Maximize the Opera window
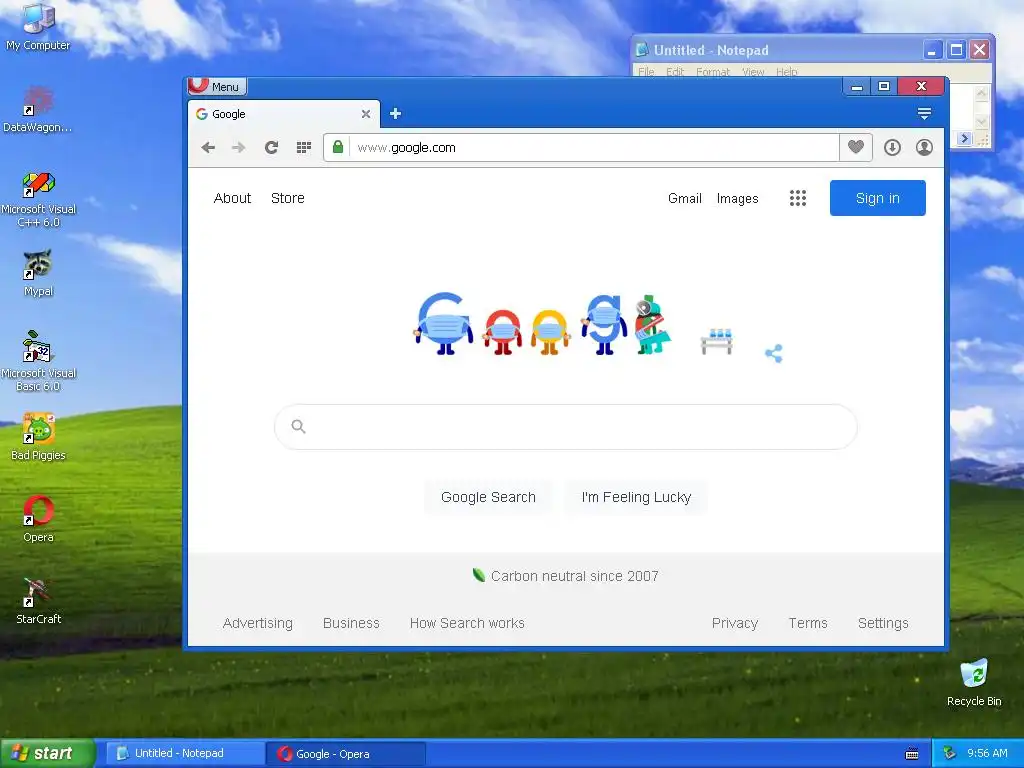This screenshot has width=1024, height=768. [884, 86]
